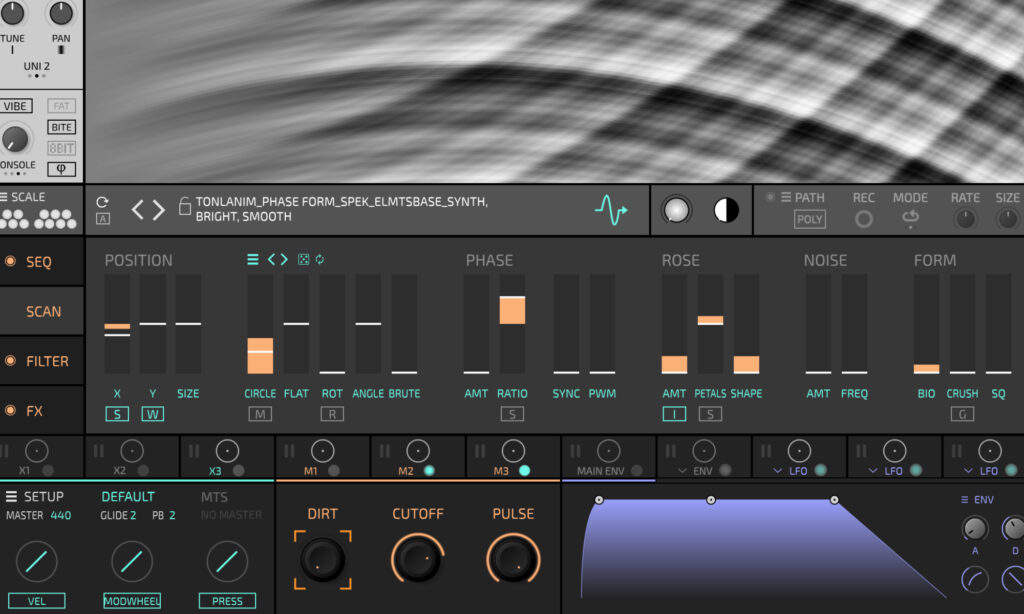Open the teal hamburger menu near POSITION
The image size is (1024, 614).
click(x=253, y=260)
